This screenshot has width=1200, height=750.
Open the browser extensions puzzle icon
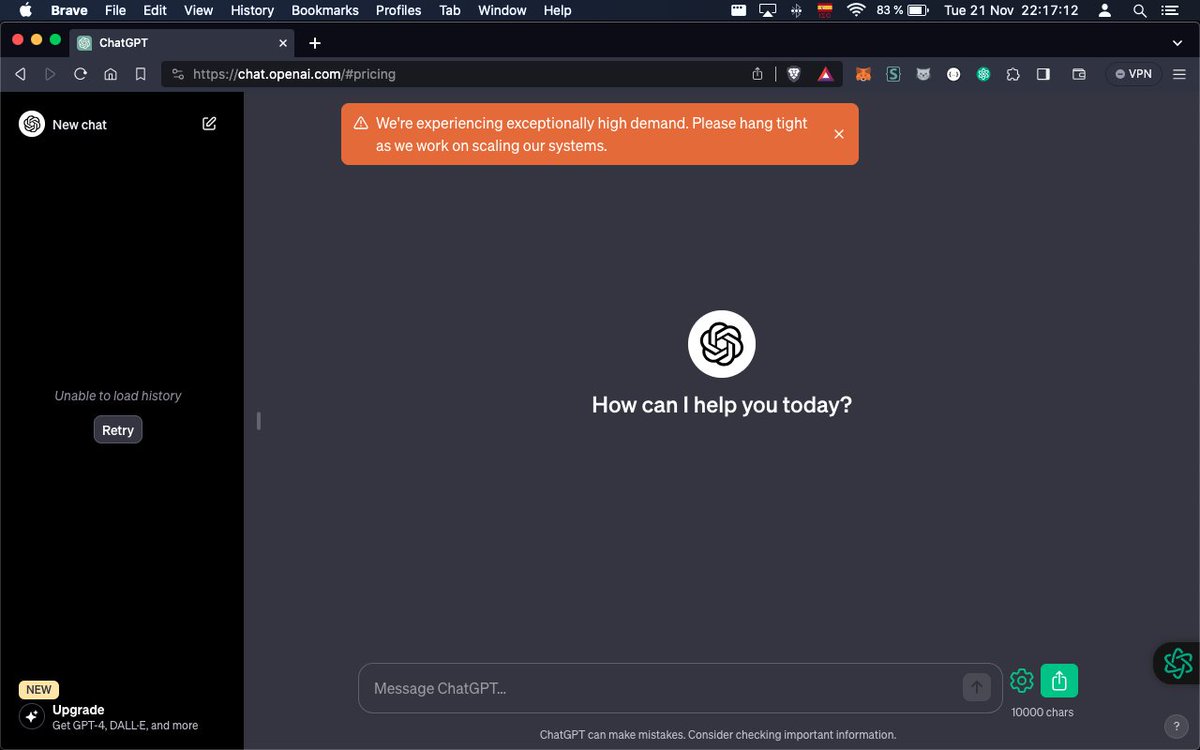pyautogui.click(x=1013, y=74)
